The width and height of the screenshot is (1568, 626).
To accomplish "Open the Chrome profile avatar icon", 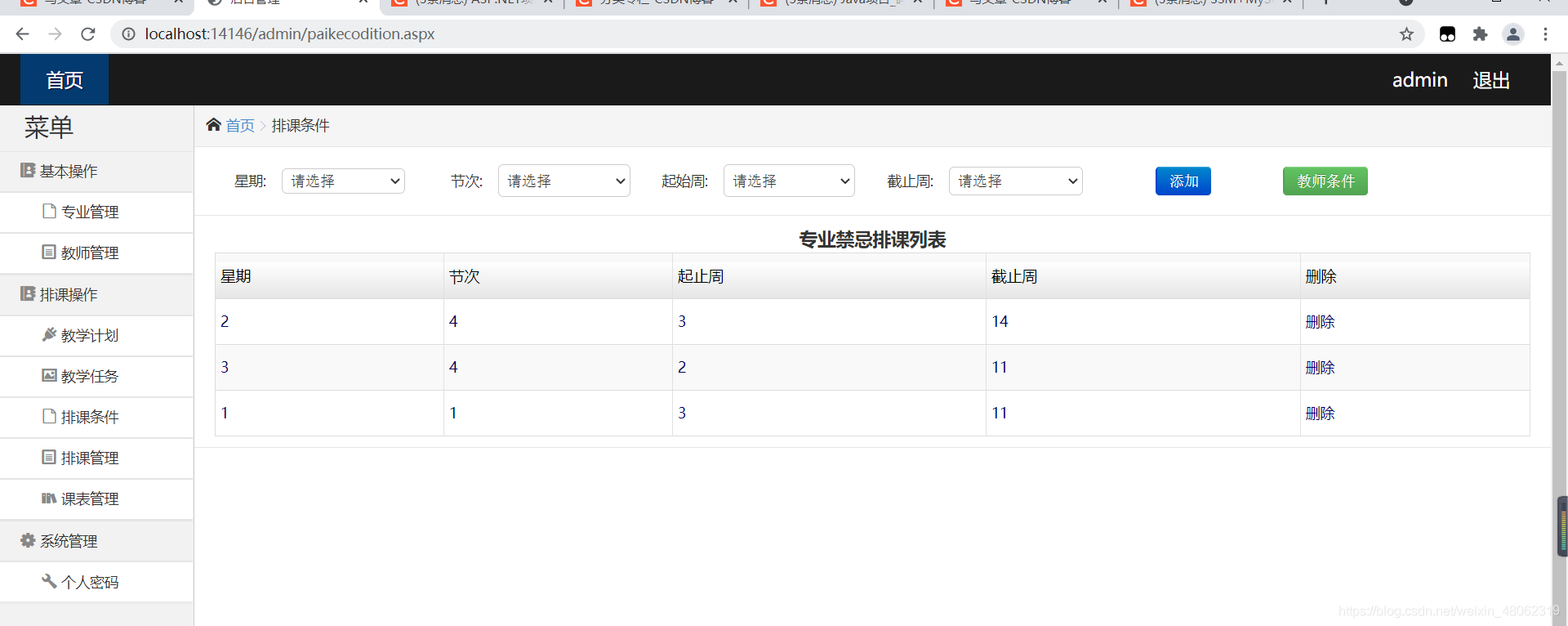I will 1512,34.
